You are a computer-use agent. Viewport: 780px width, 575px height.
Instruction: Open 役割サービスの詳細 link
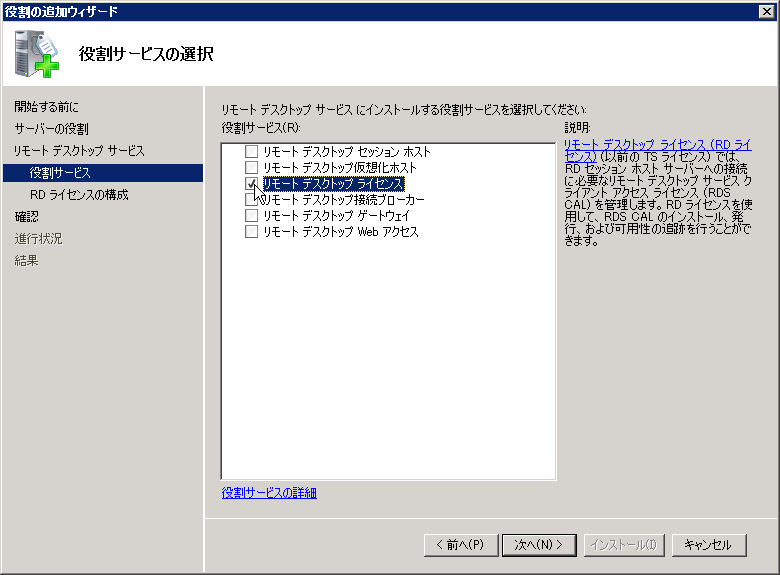click(269, 492)
